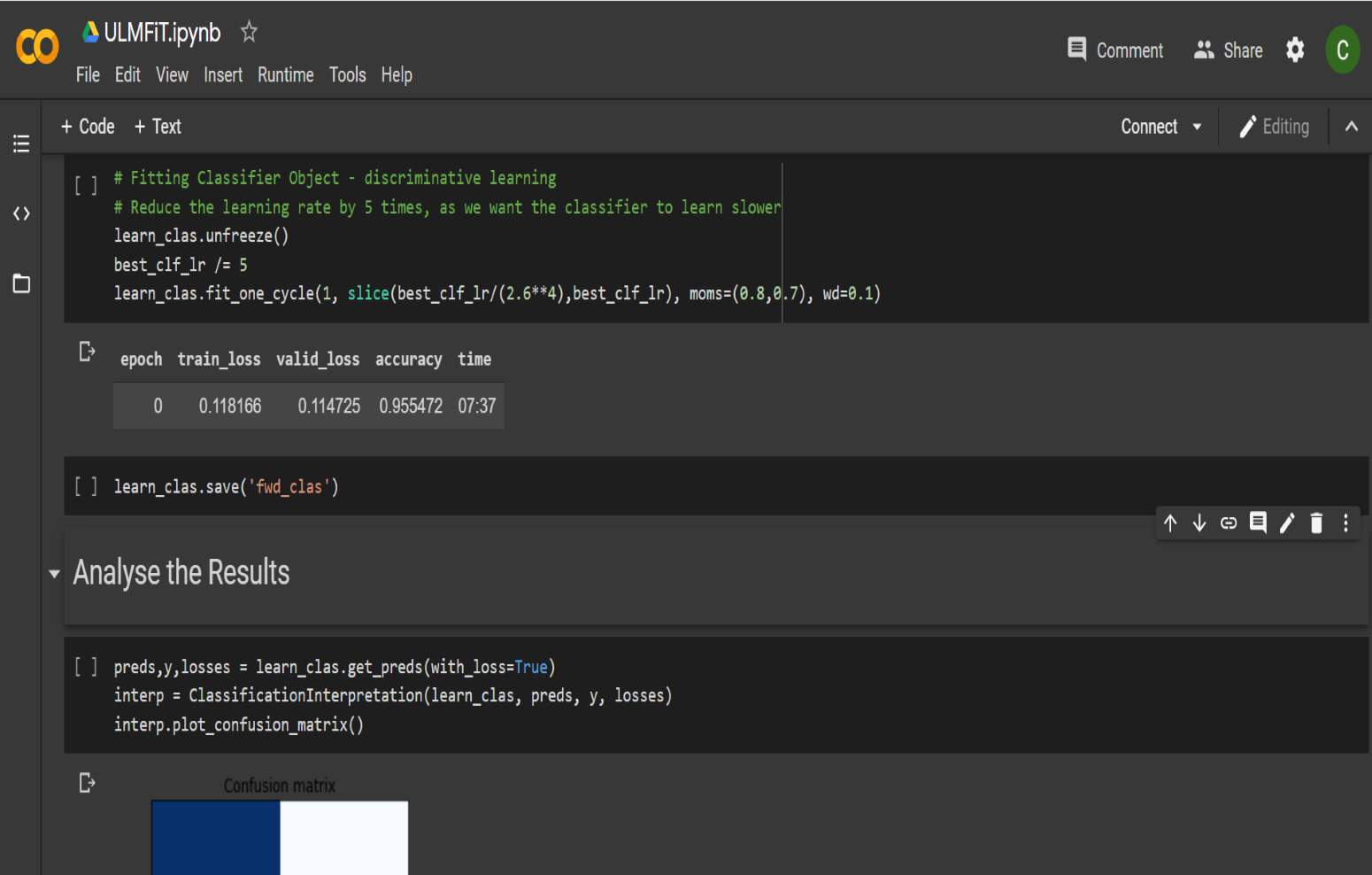Image resolution: width=1372 pixels, height=875 pixels.
Task: Open the Runtime menu
Action: (x=286, y=75)
